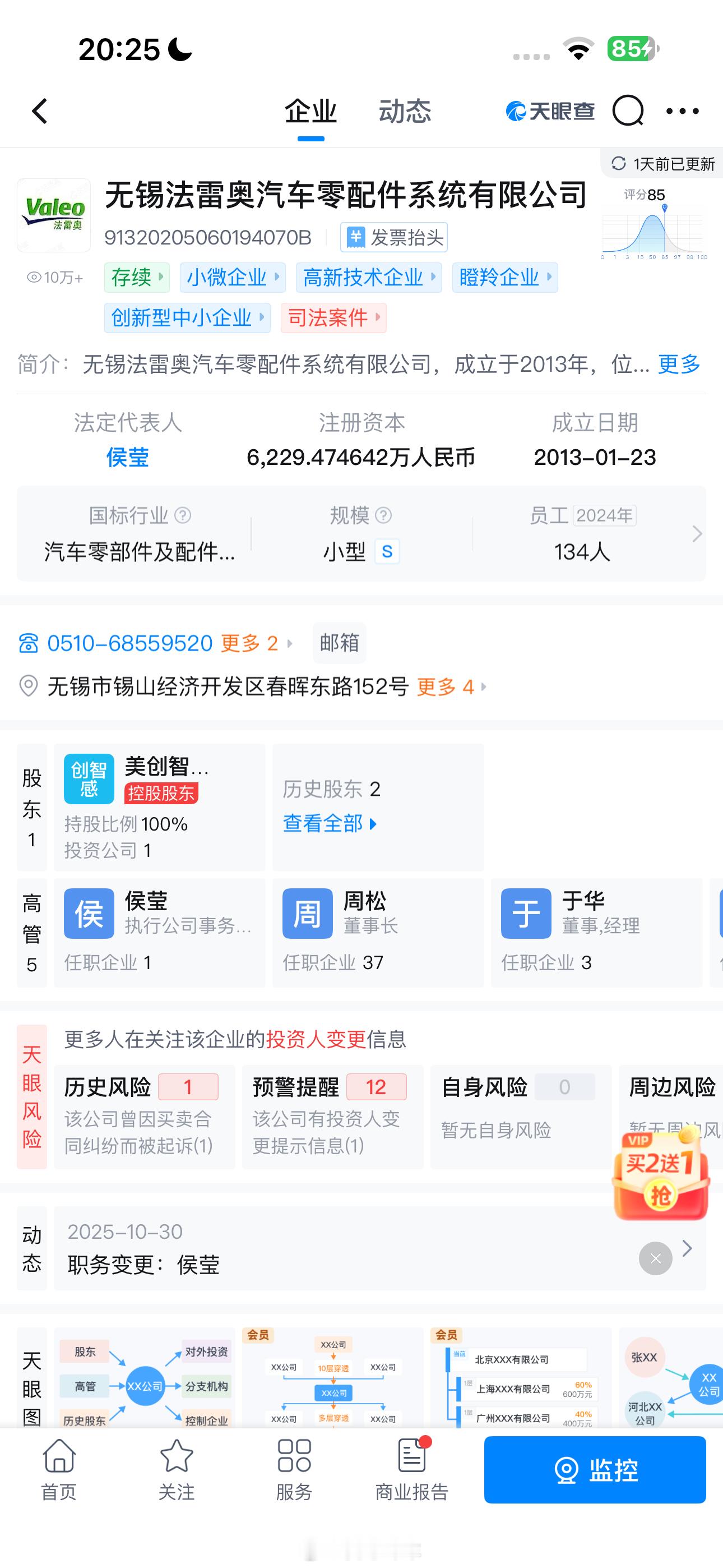723x1568 pixels.
Task: Expand the 小微企业 tag
Action: 233,278
